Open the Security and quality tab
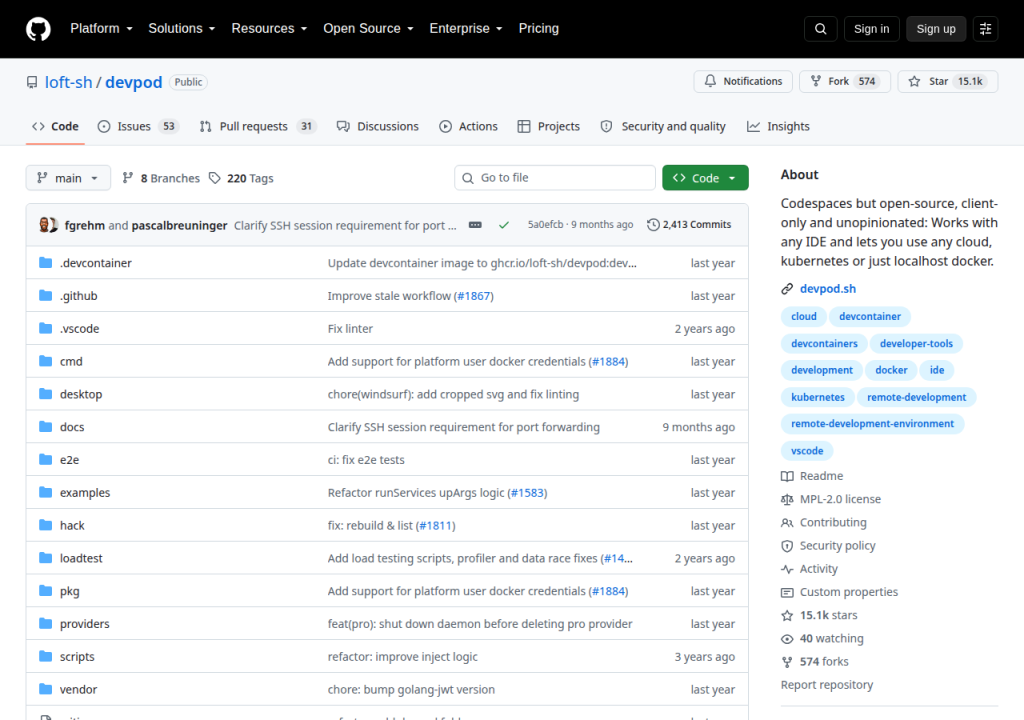The width and height of the screenshot is (1024, 720). (x=663, y=126)
